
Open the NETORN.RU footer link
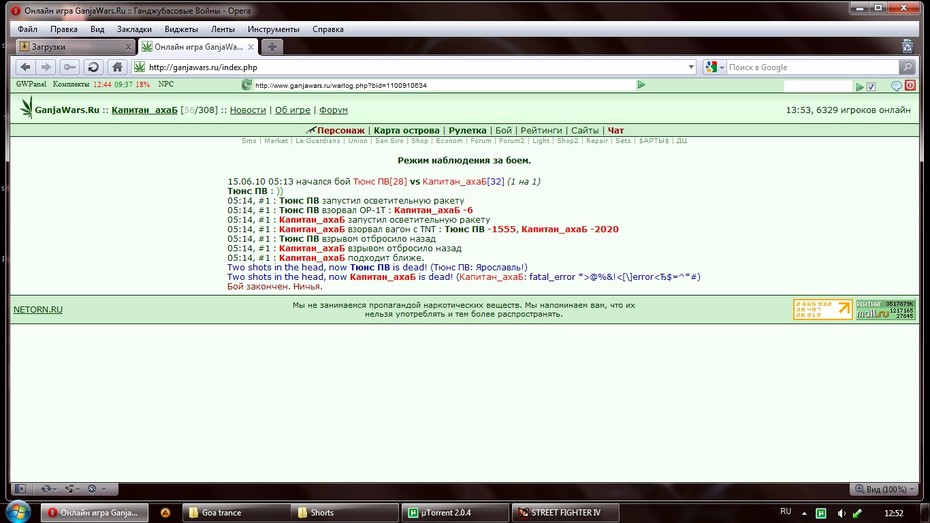[x=38, y=310]
